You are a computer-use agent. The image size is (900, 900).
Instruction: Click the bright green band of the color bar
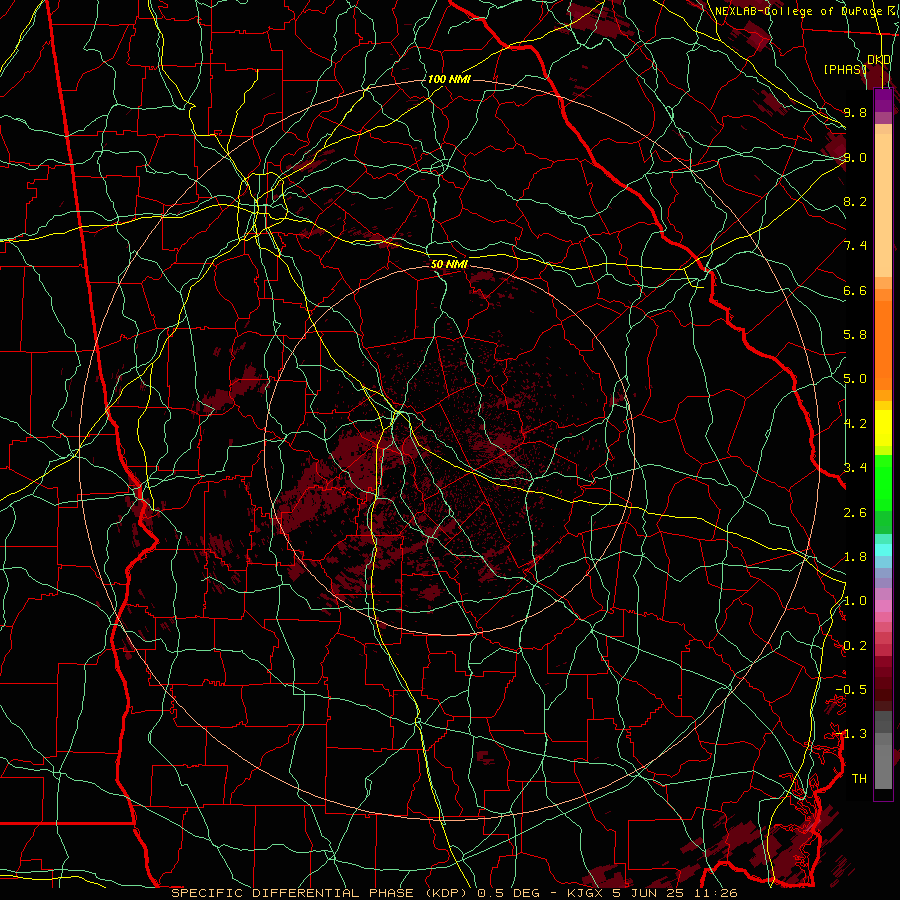[883, 482]
